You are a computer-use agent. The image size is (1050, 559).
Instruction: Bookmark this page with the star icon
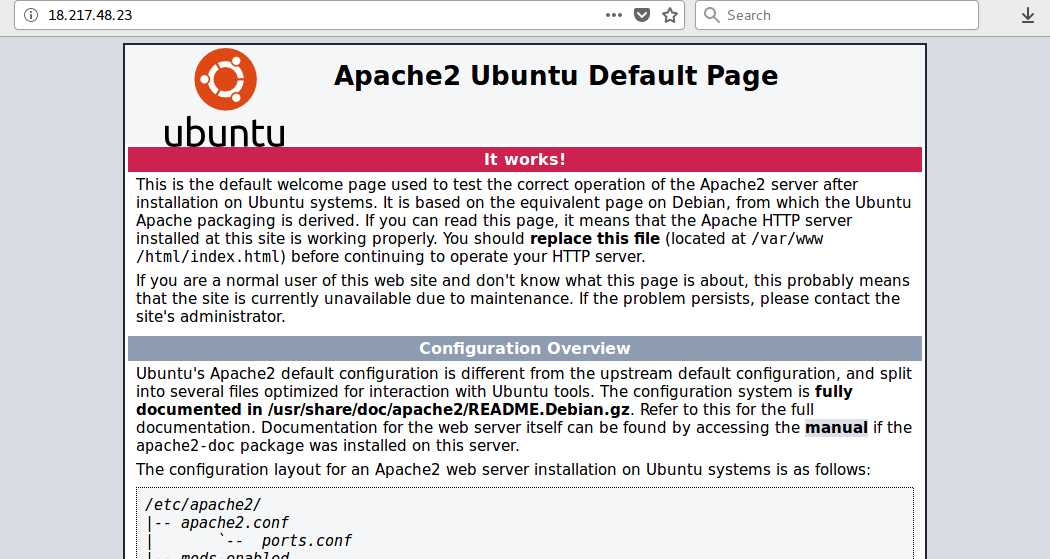pos(670,15)
